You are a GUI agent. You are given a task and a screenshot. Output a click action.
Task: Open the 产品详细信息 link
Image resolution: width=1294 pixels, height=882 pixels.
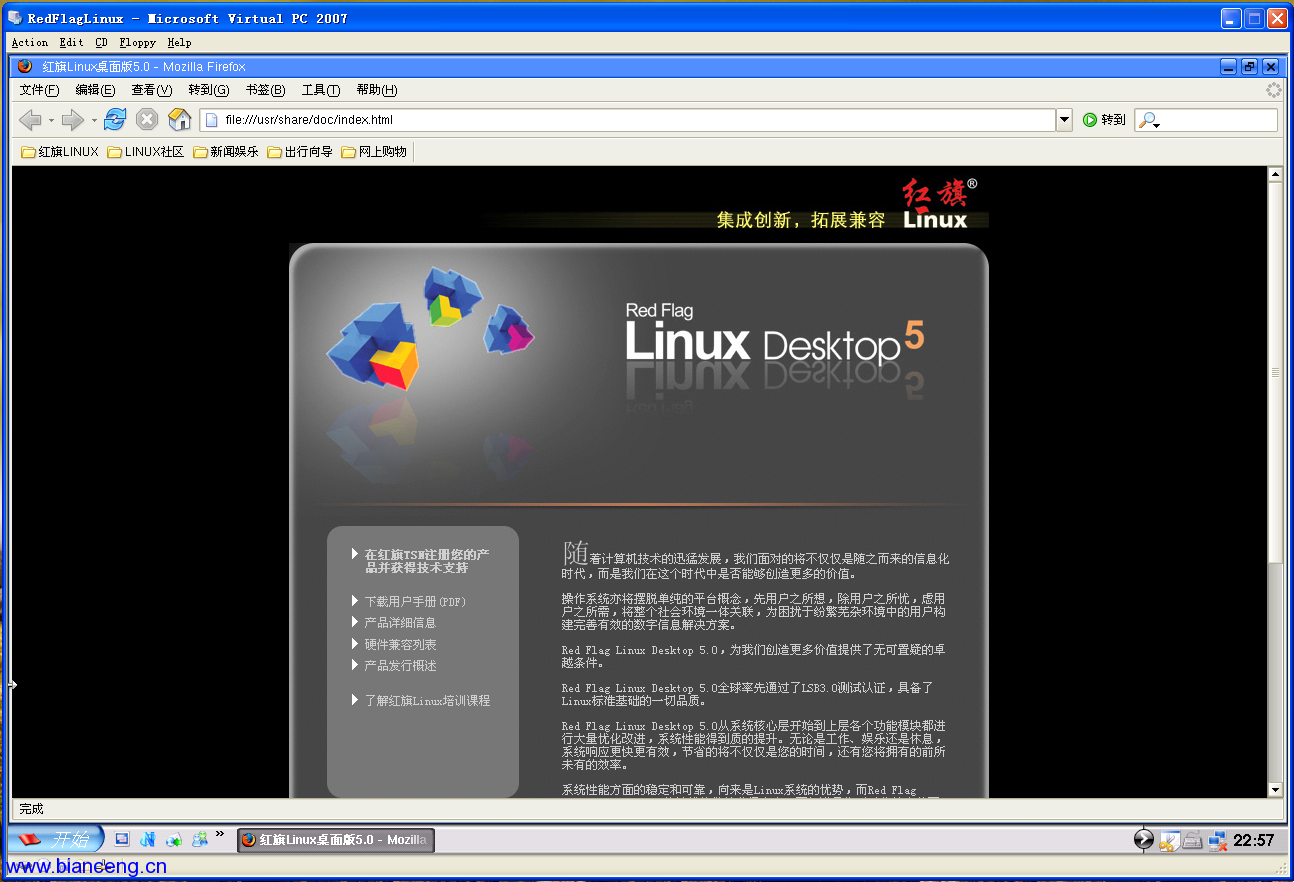pos(400,622)
